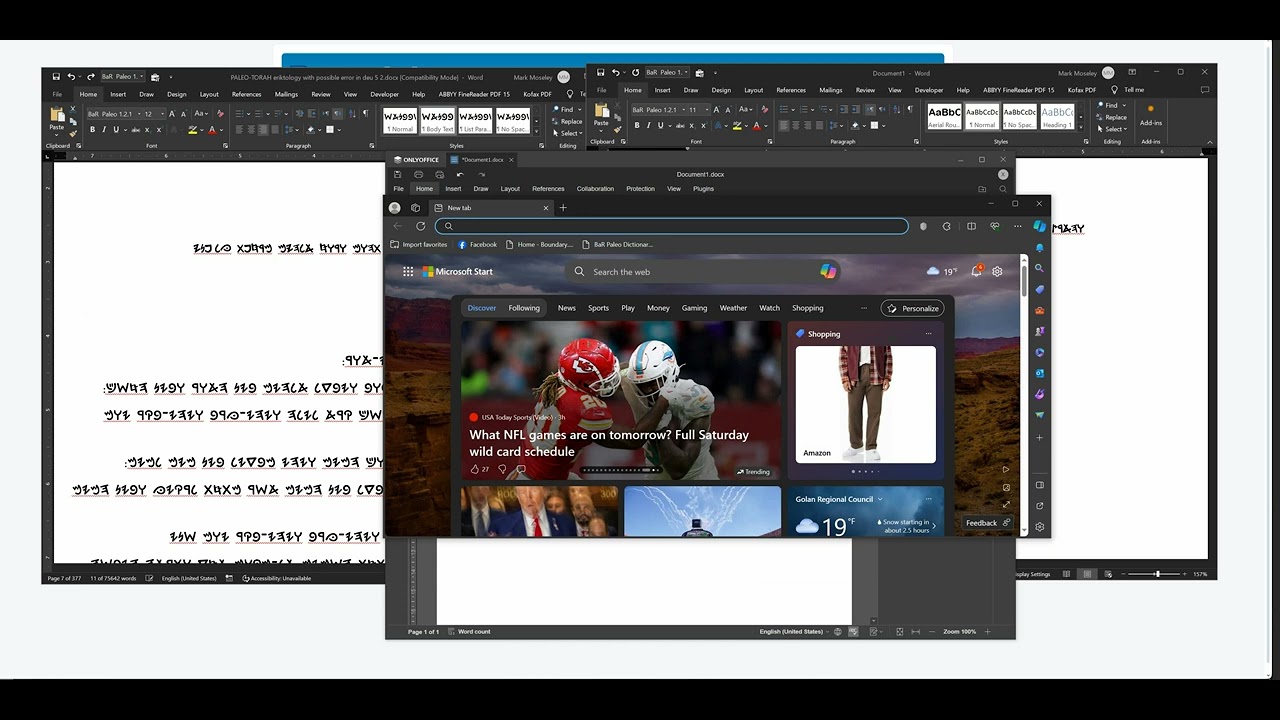Open Microsoft Start page settings gear

point(997,271)
